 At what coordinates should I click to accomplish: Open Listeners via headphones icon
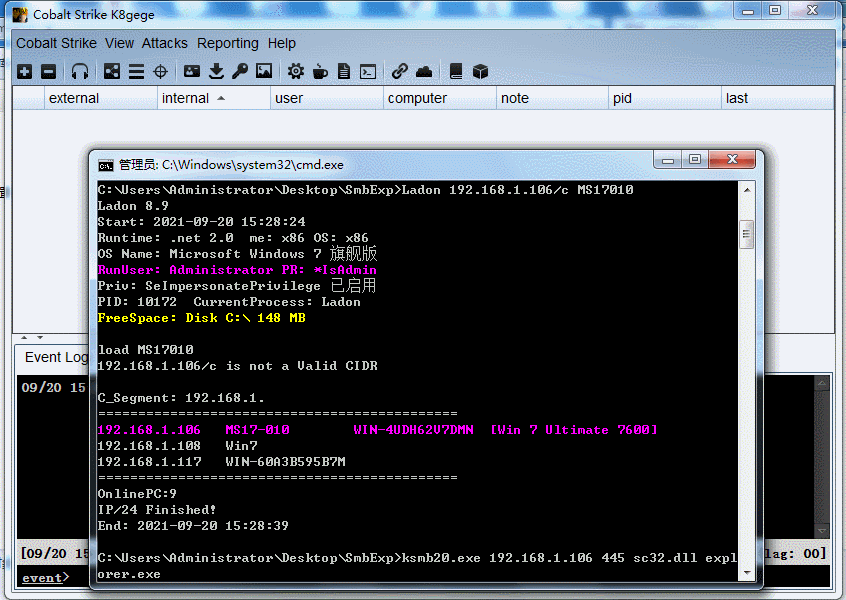click(80, 71)
